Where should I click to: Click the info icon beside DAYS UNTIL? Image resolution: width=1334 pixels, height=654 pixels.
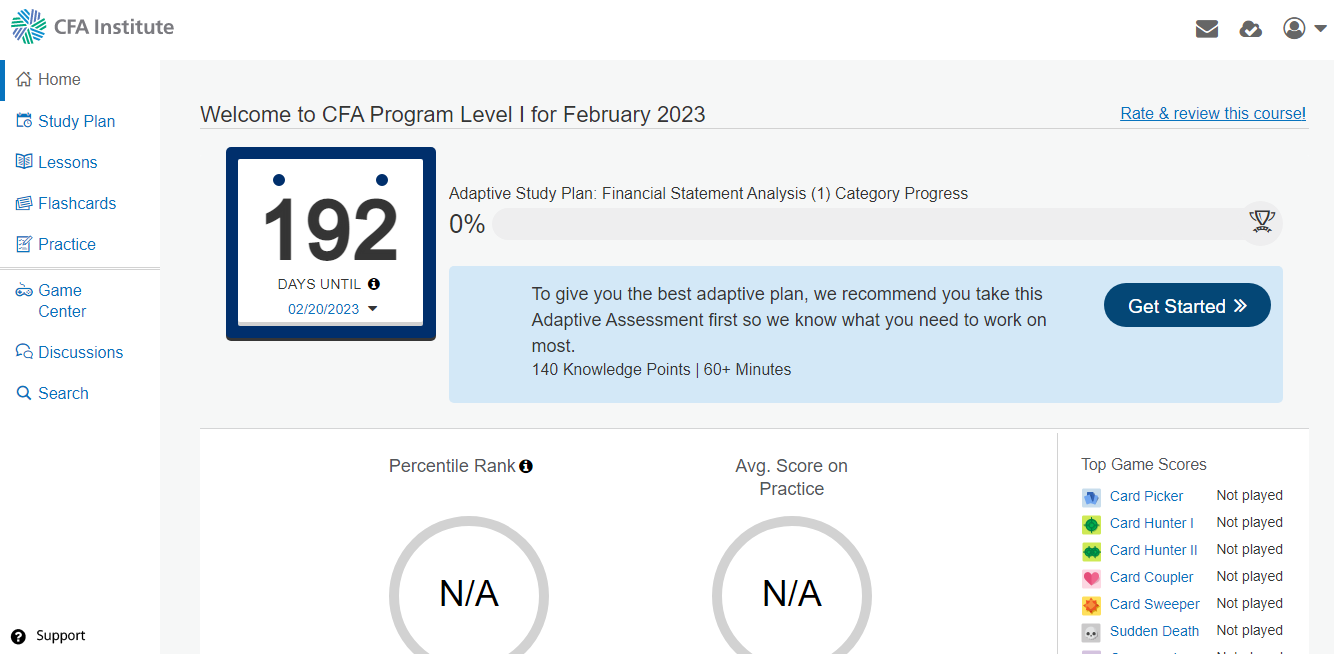(374, 284)
